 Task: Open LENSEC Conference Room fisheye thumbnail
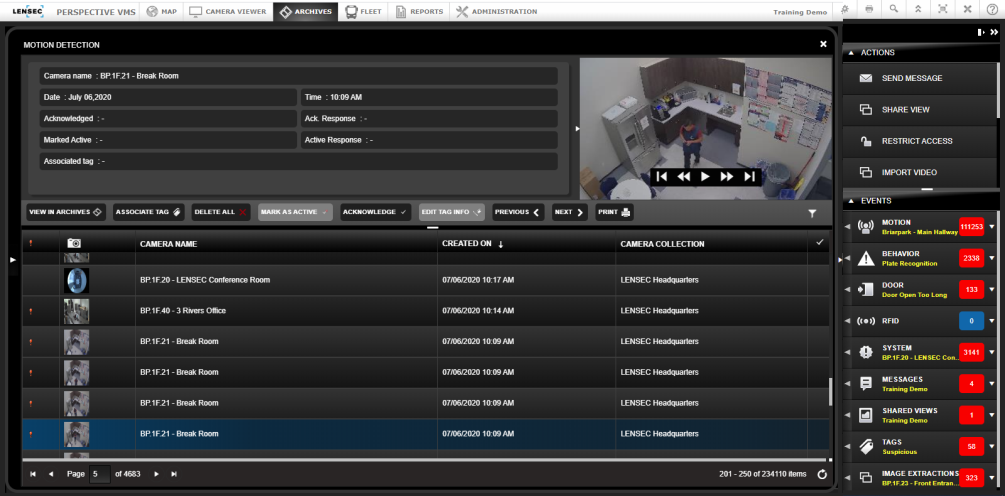(76, 280)
